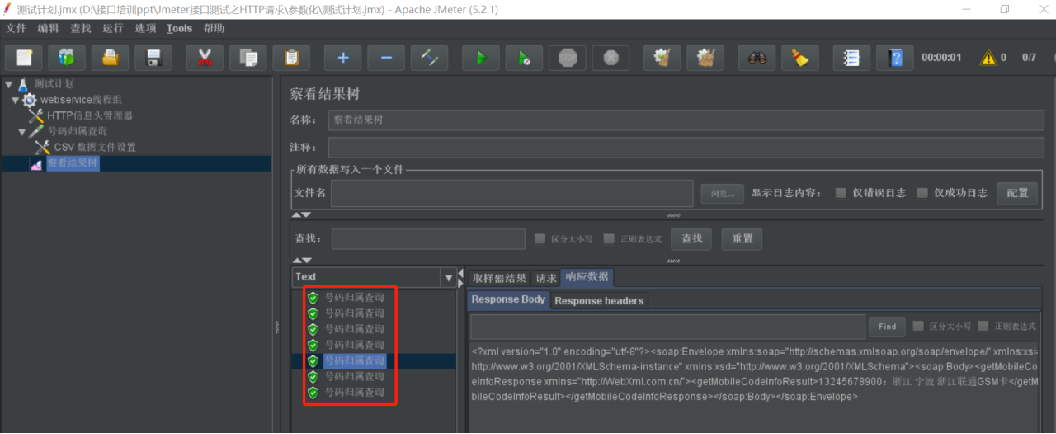
Task: Switch to the 请求 tab
Action: coord(546,278)
